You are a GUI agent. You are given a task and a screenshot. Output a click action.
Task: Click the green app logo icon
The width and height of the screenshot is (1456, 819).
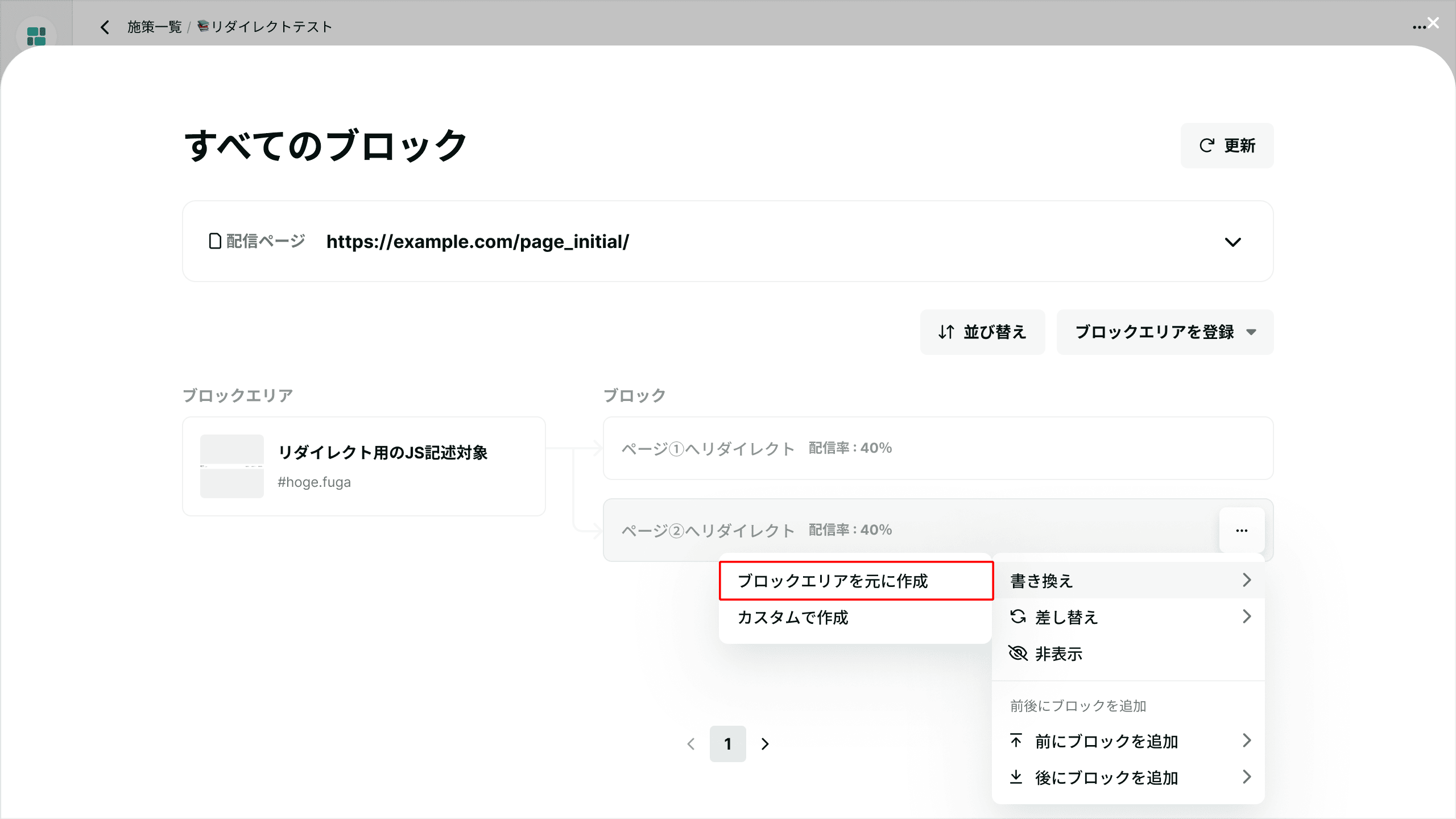pos(36,36)
